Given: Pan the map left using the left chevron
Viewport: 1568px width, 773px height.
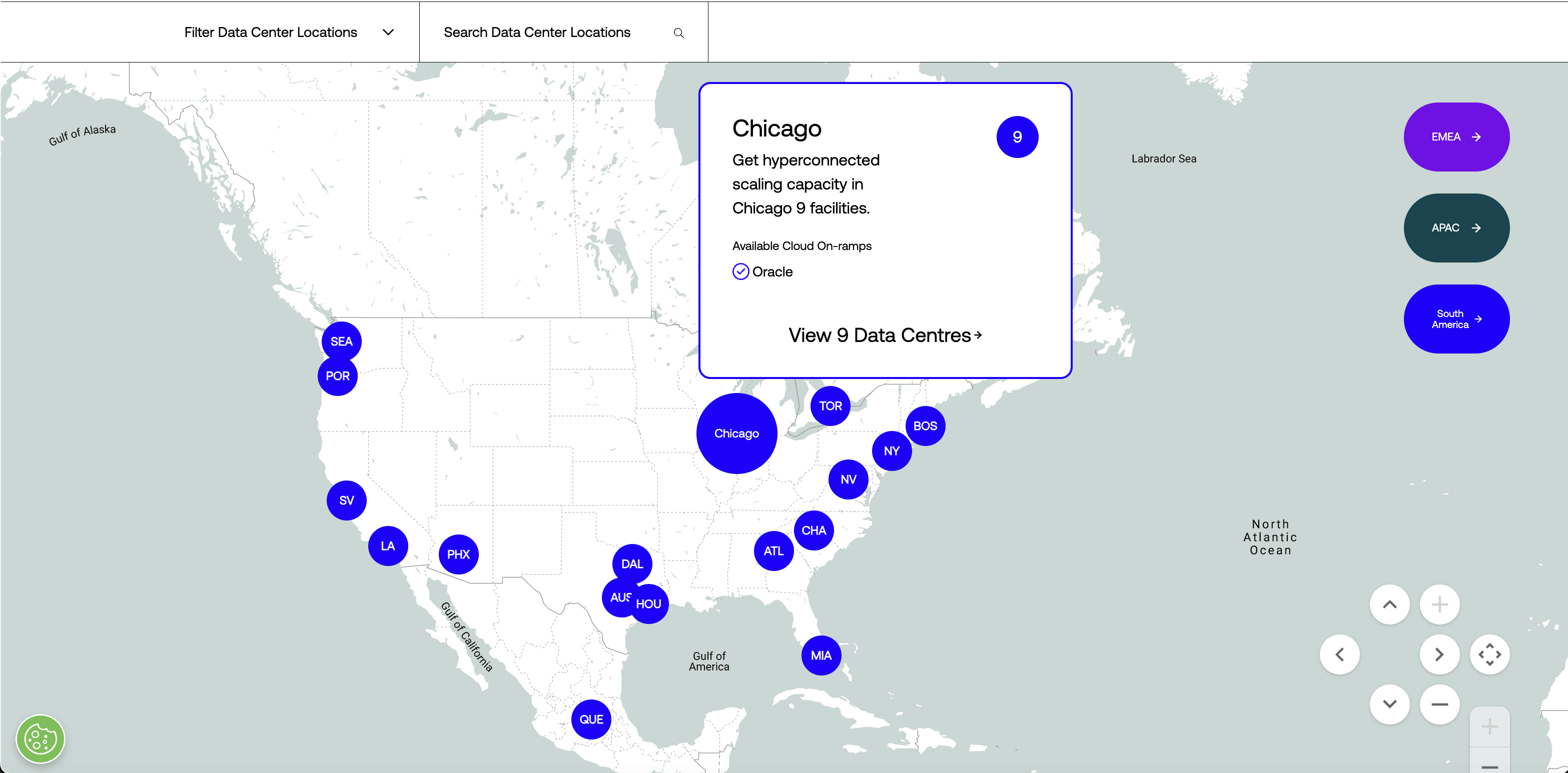Looking at the screenshot, I should (x=1340, y=654).
